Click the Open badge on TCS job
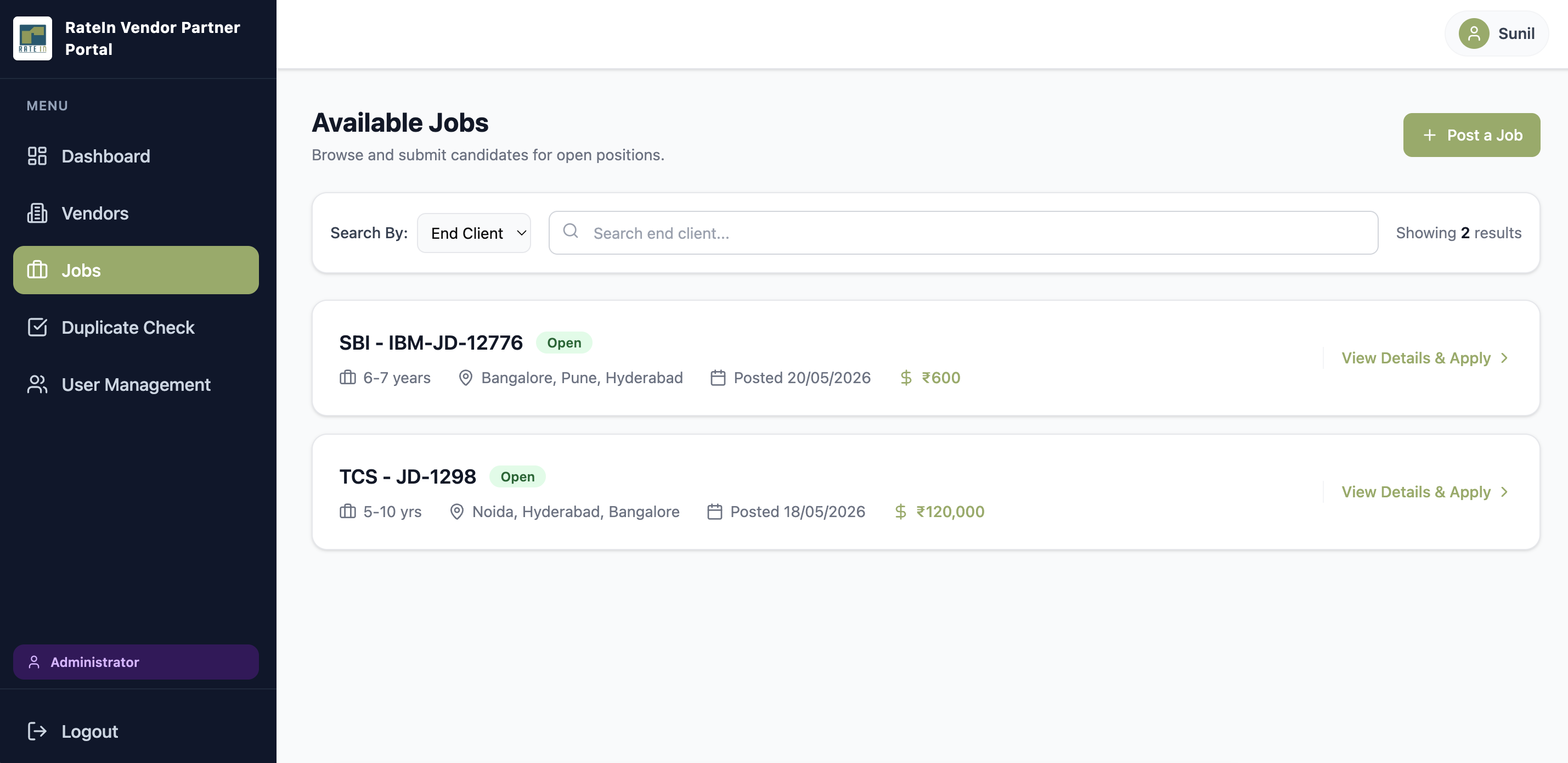The width and height of the screenshot is (1568, 763). coord(517,477)
